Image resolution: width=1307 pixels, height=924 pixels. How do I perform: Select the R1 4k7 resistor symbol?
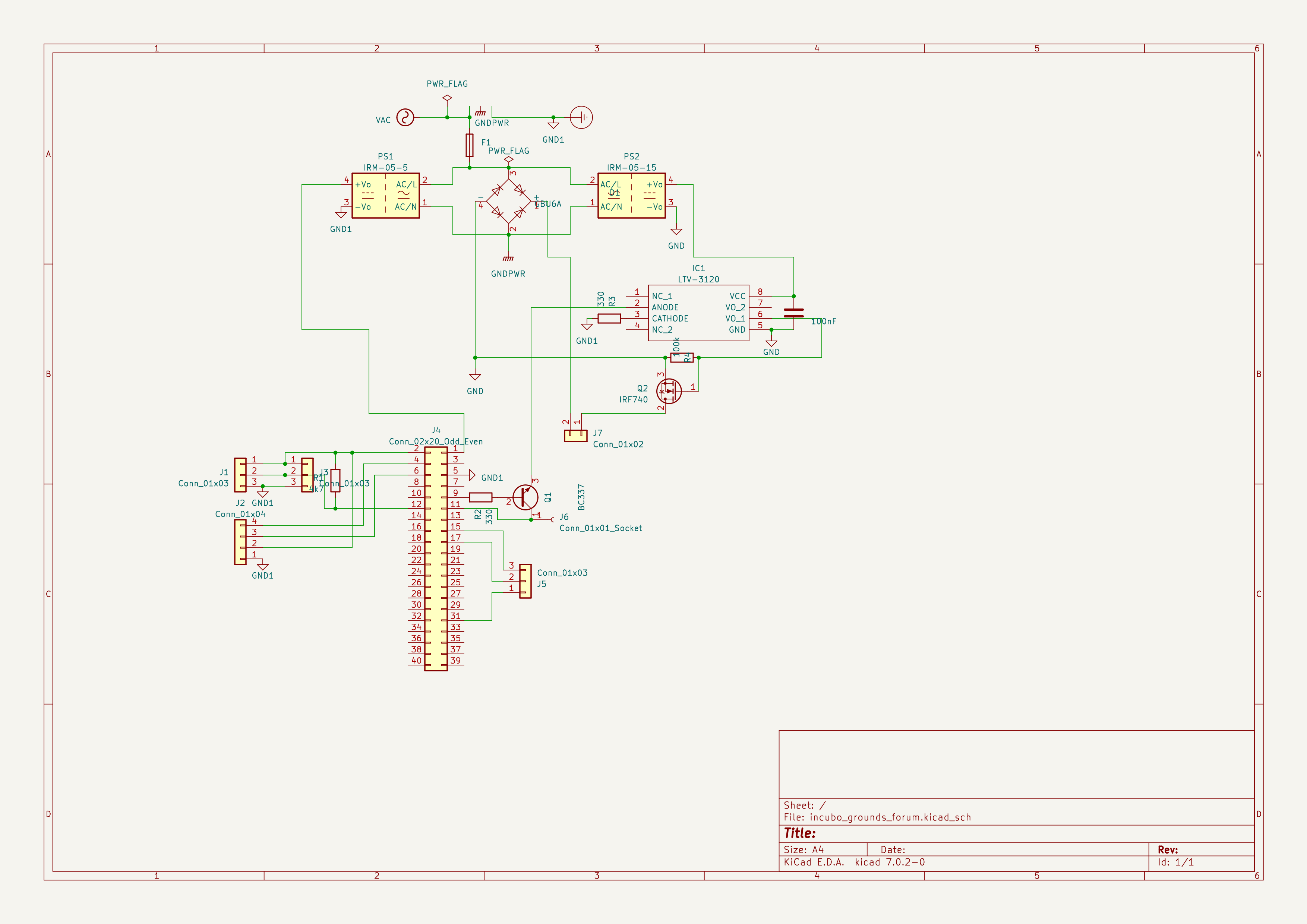click(x=335, y=481)
